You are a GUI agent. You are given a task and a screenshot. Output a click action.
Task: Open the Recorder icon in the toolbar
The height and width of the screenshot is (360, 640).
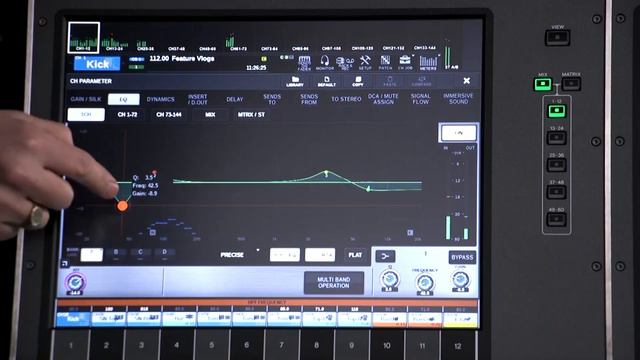(345, 63)
